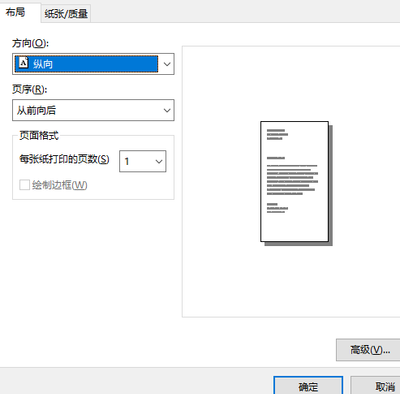
Task: Click the 方向(O): label
Action: click(x=31, y=43)
